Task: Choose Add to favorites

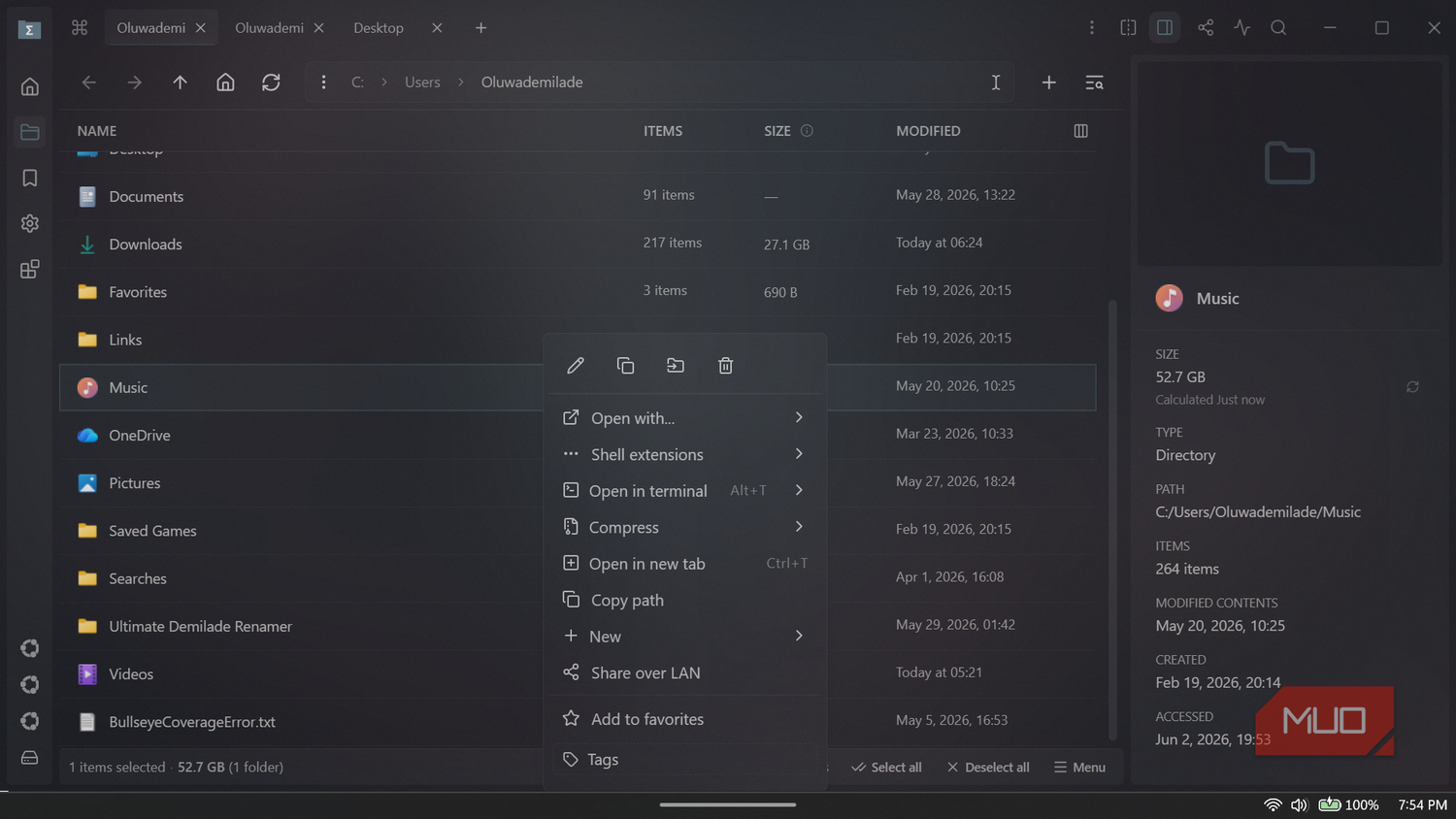Action: (x=685, y=719)
